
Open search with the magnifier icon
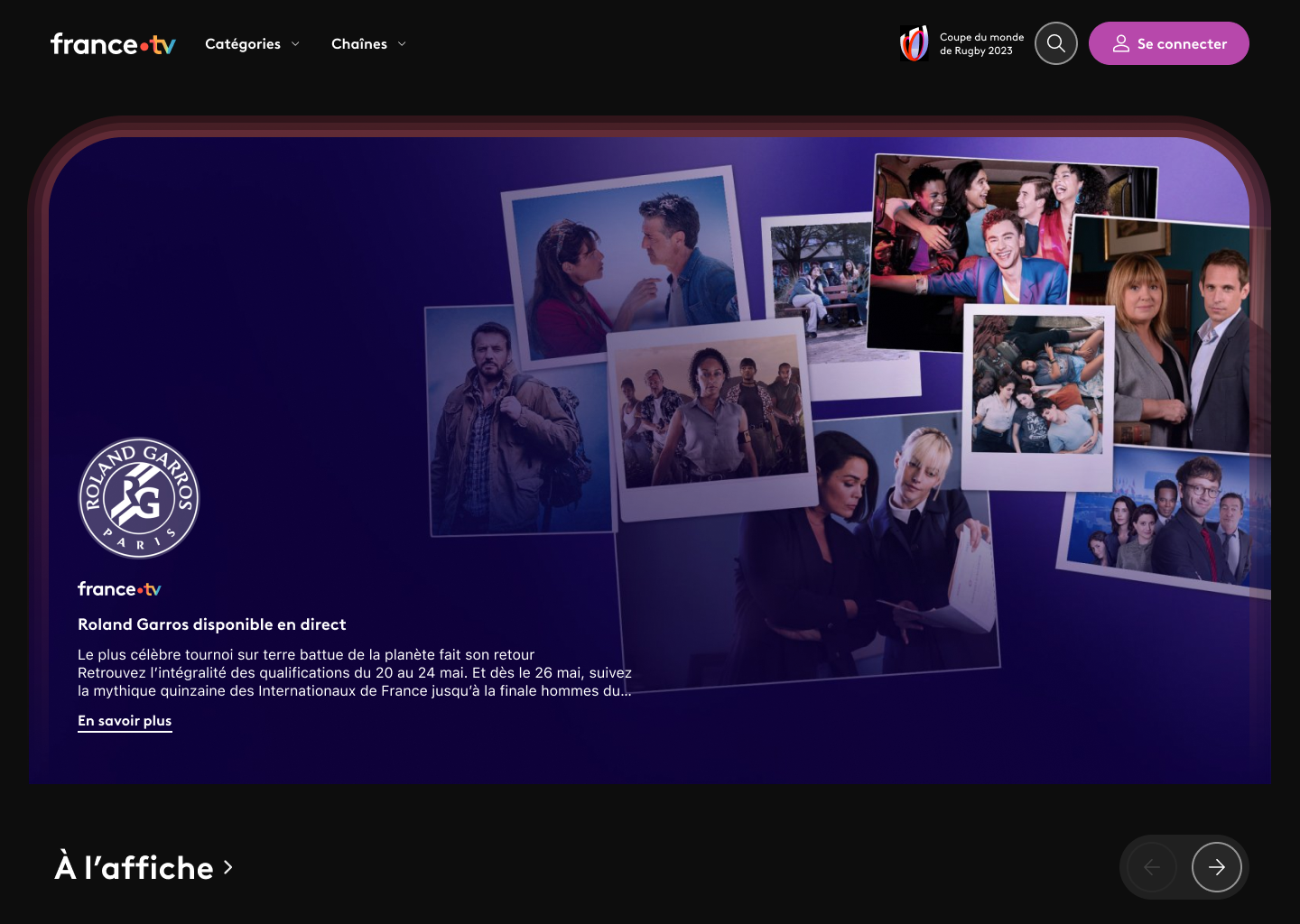click(x=1056, y=43)
